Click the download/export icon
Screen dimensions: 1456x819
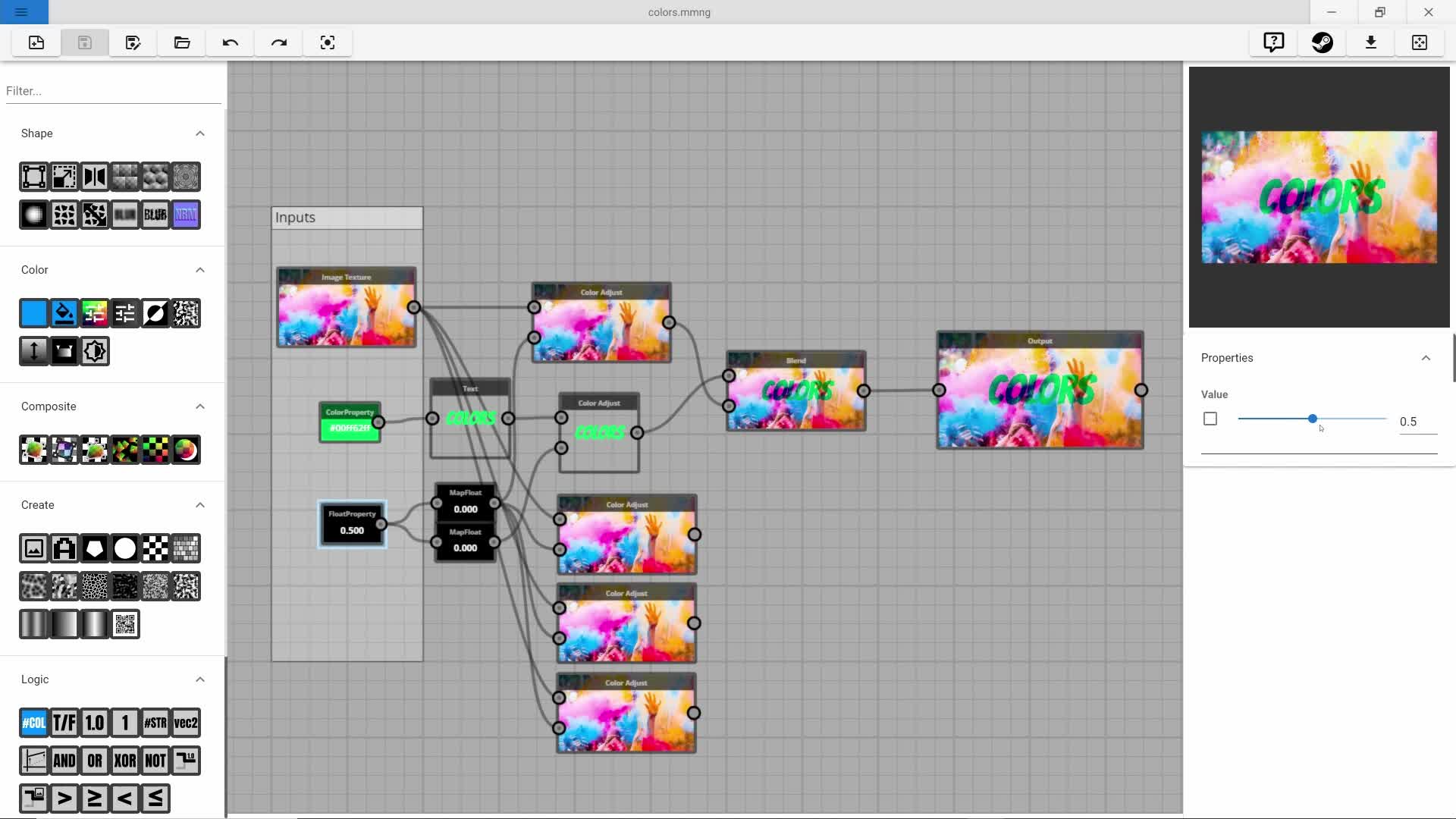coord(1371,42)
